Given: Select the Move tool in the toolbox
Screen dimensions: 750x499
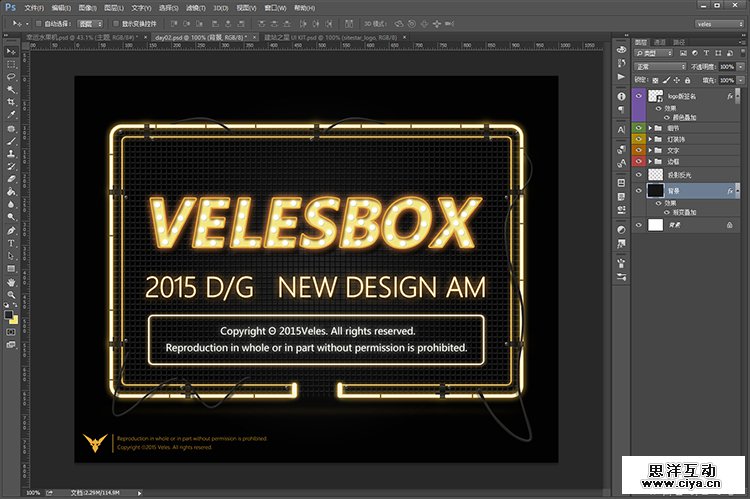Looking at the screenshot, I should [x=11, y=50].
